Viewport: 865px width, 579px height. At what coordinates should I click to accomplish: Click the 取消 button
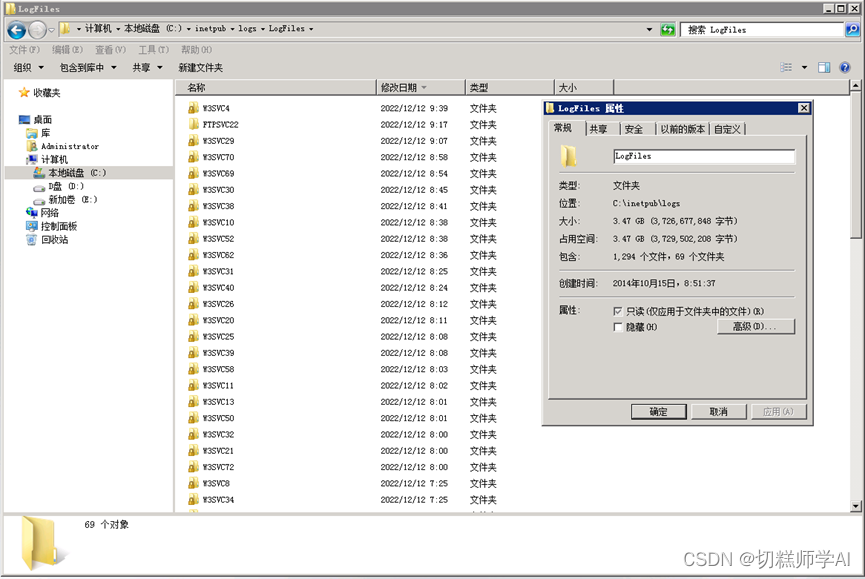(x=718, y=411)
